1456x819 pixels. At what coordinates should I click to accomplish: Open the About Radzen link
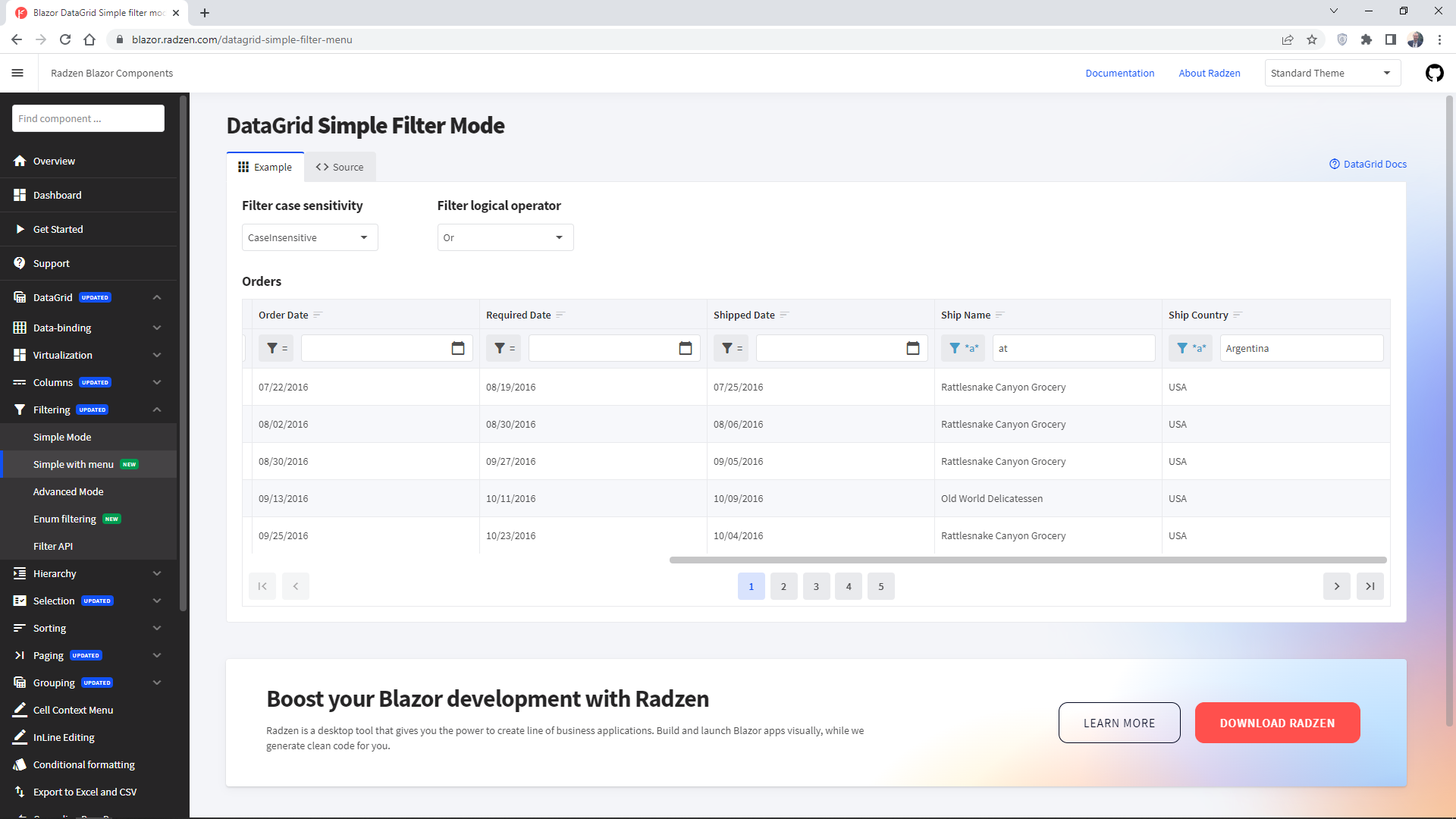(x=1210, y=73)
